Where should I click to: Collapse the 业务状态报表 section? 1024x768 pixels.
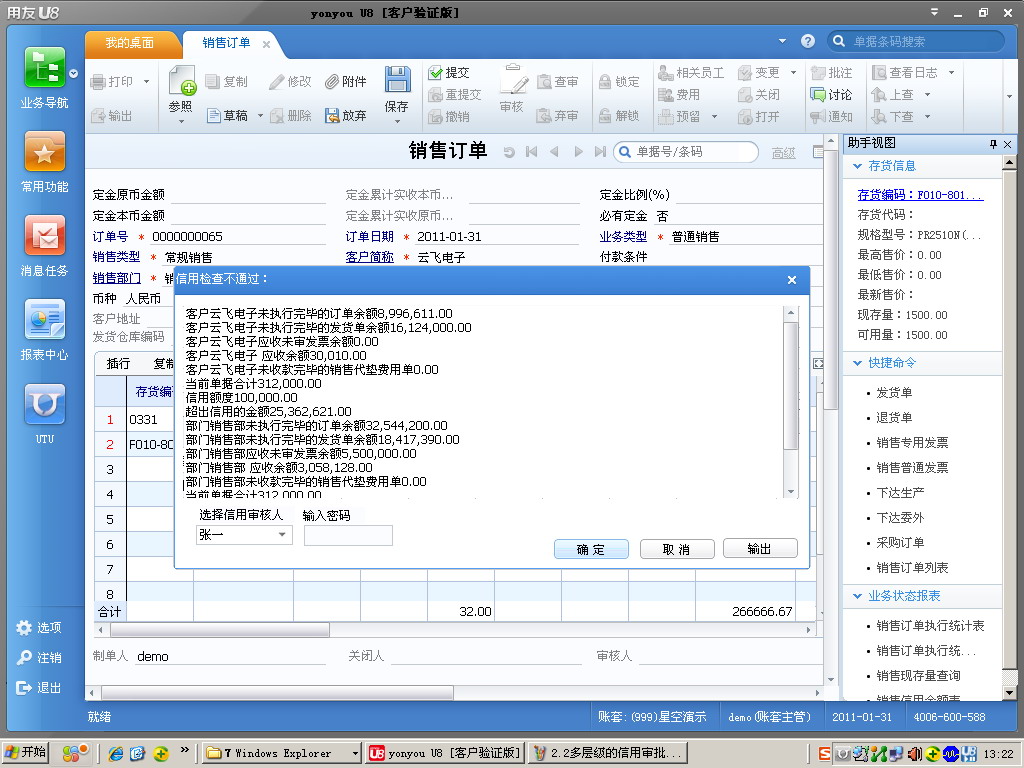[x=857, y=596]
